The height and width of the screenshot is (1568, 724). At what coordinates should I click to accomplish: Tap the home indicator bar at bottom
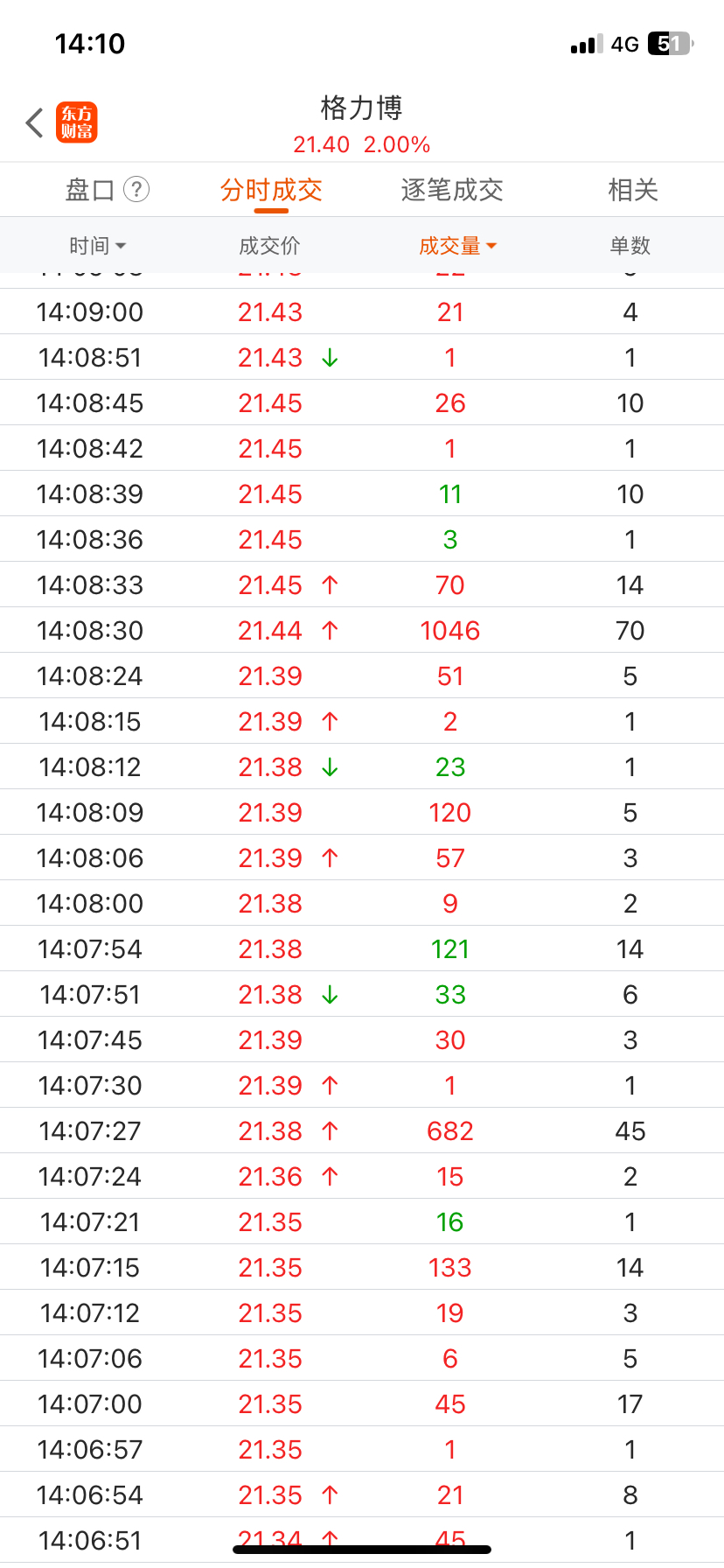362,1550
